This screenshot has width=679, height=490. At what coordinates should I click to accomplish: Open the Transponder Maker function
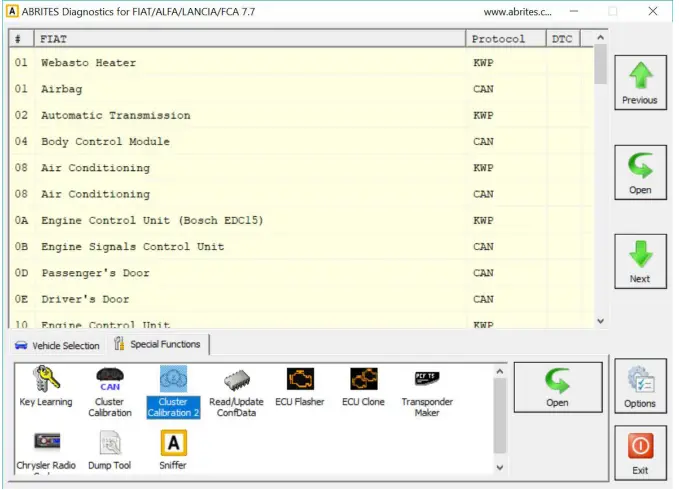click(427, 393)
